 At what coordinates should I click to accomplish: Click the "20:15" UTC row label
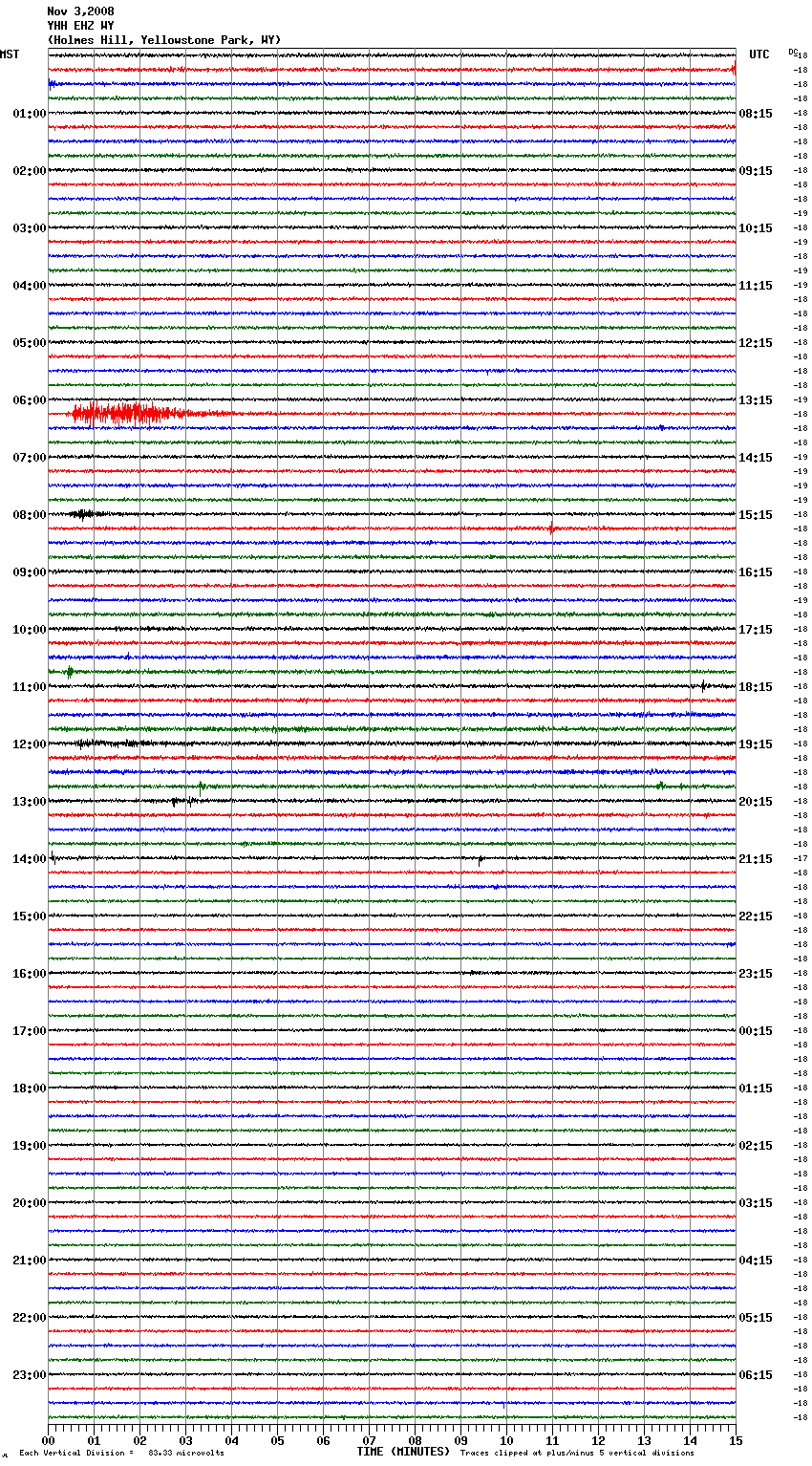tap(756, 802)
